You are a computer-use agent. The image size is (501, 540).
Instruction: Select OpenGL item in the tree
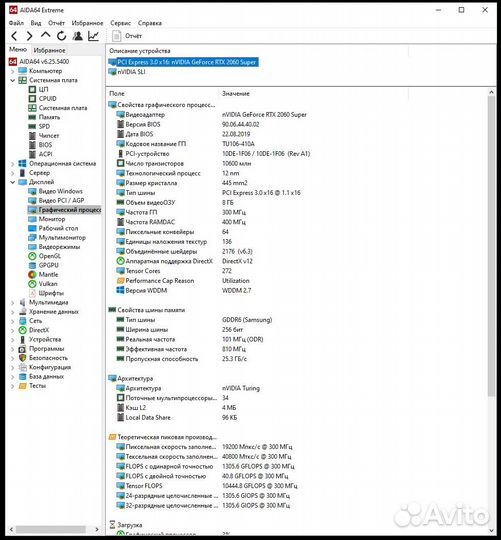tap(50, 256)
